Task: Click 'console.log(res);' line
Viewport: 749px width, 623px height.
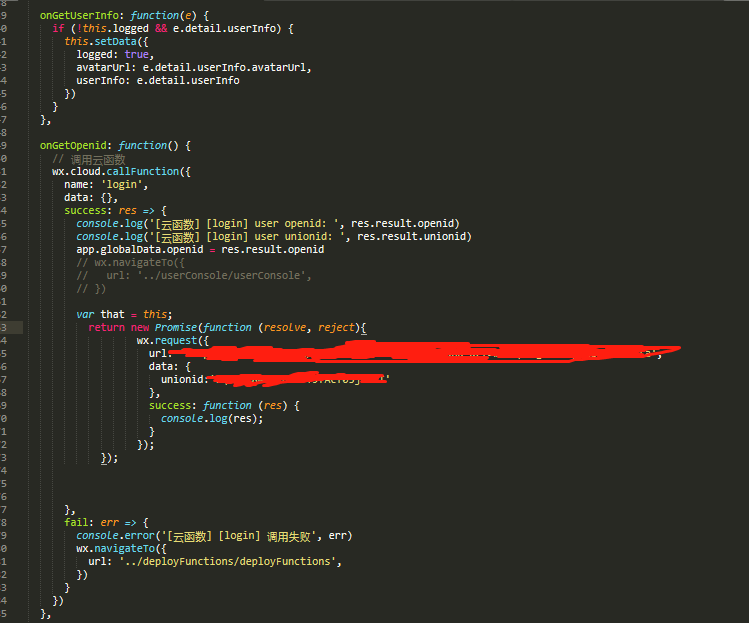Action: [x=212, y=419]
